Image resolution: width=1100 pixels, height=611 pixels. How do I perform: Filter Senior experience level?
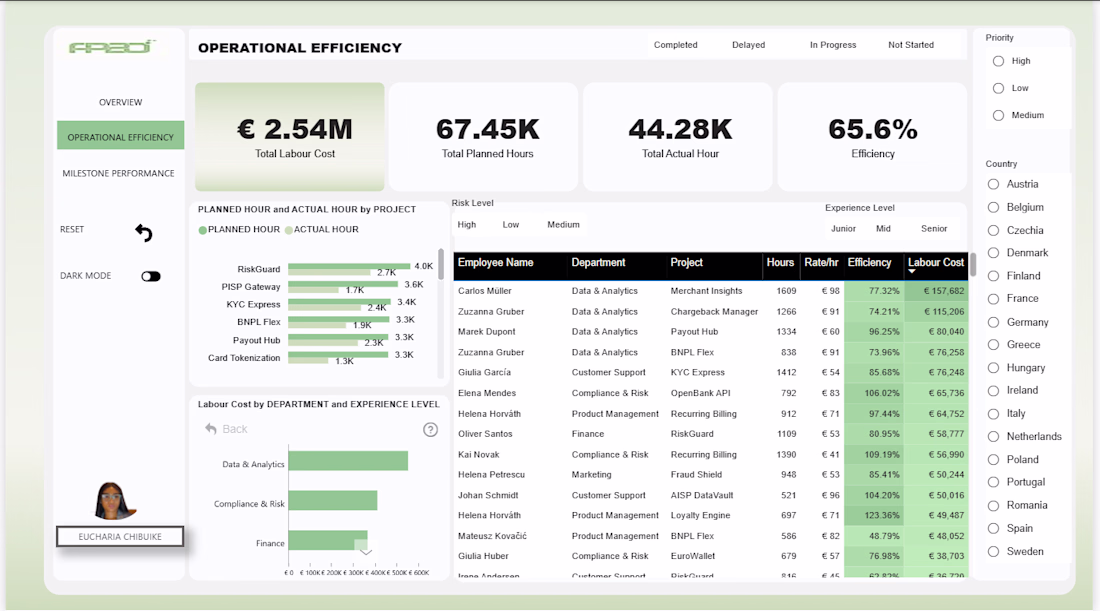[x=934, y=229]
